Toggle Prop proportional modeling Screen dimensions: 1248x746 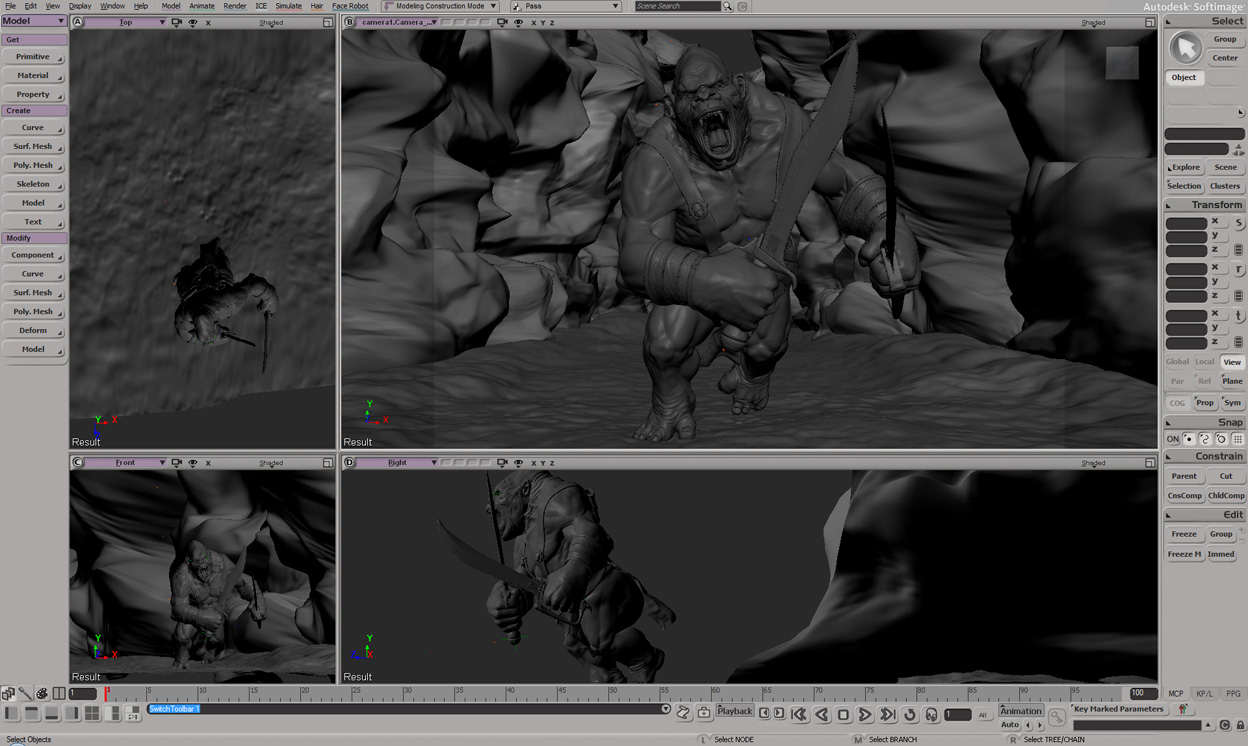(1205, 403)
